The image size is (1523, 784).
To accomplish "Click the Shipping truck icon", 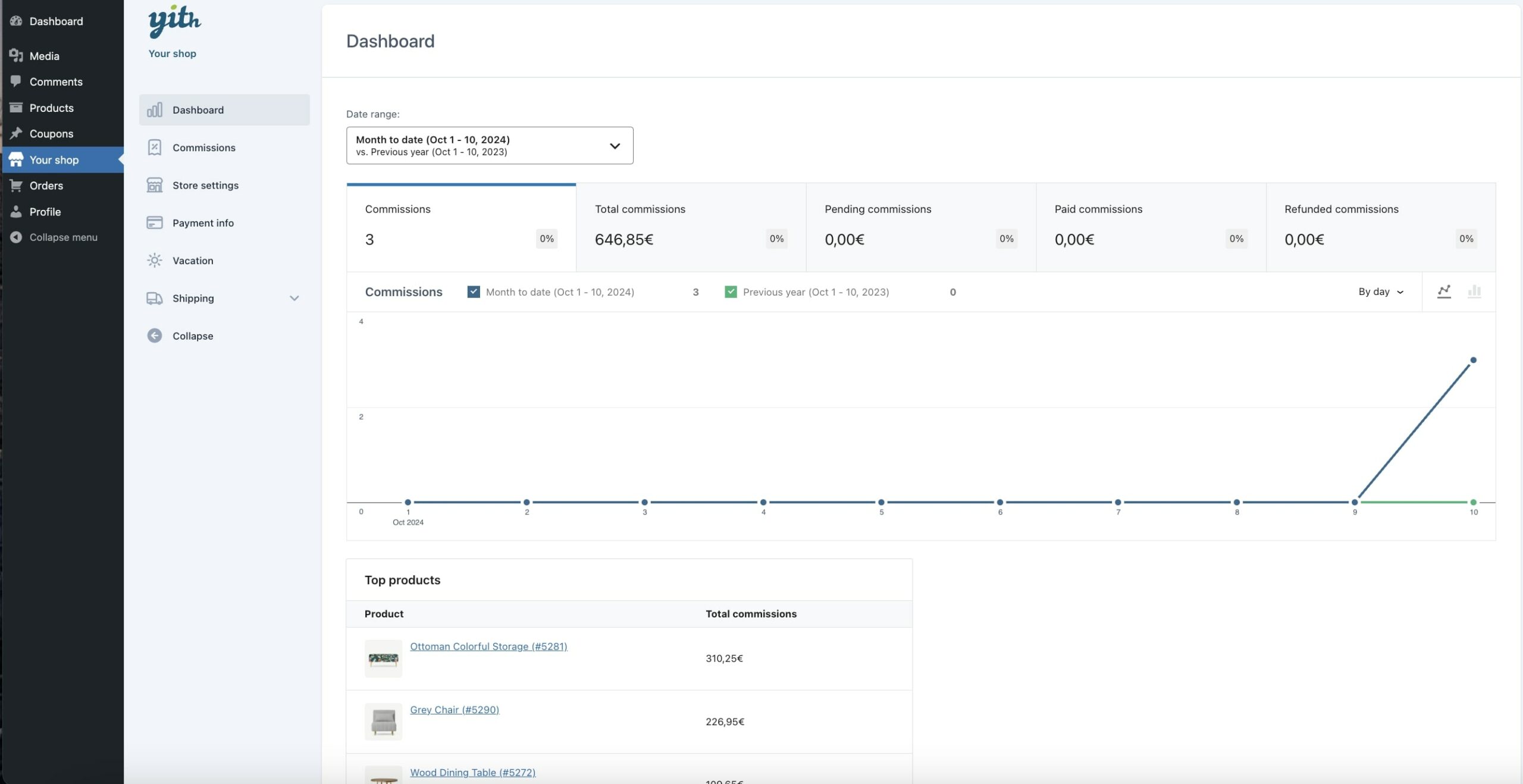I will click(155, 298).
